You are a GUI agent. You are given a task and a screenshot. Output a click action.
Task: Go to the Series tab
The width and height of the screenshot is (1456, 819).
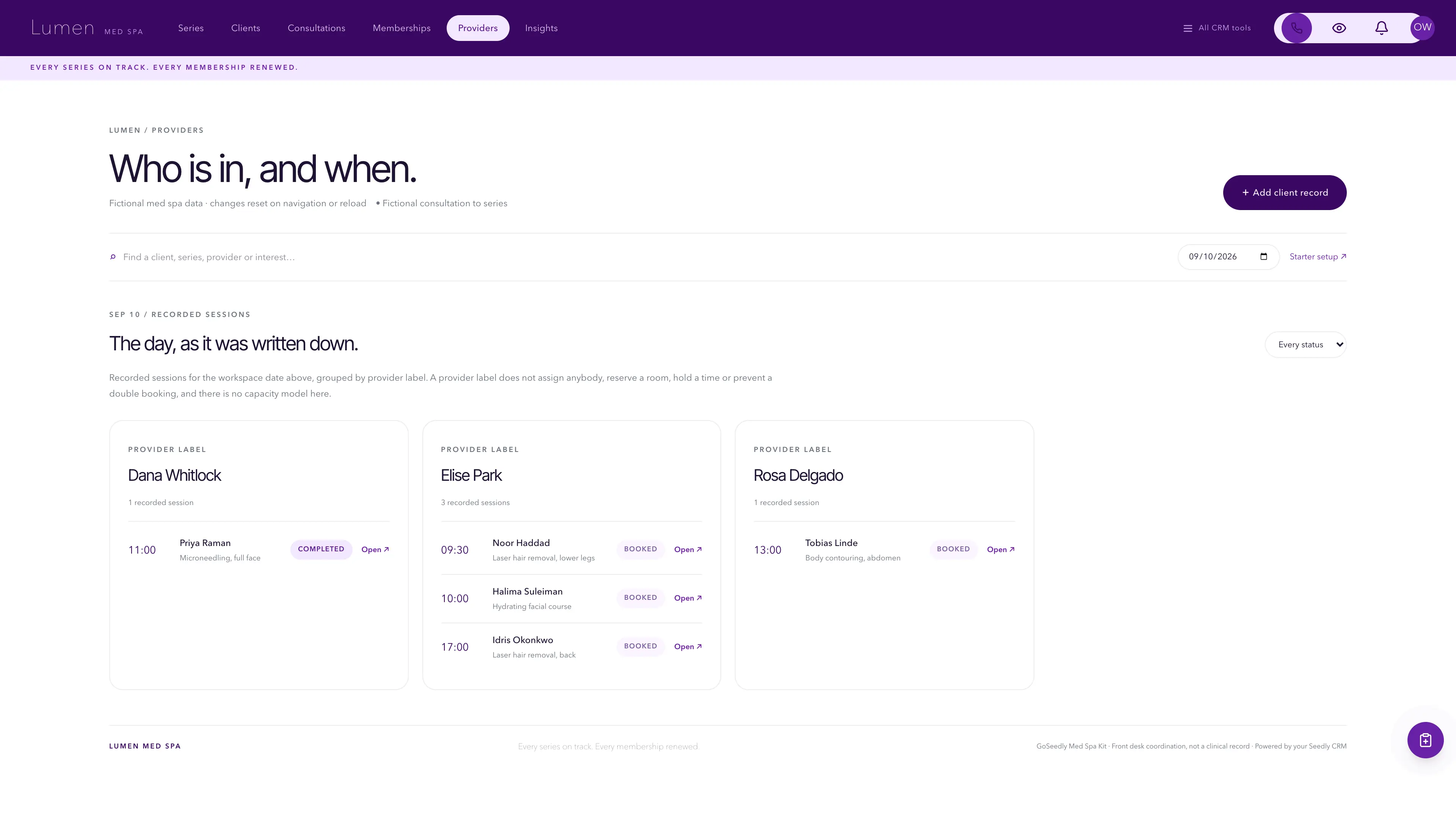[x=191, y=28]
